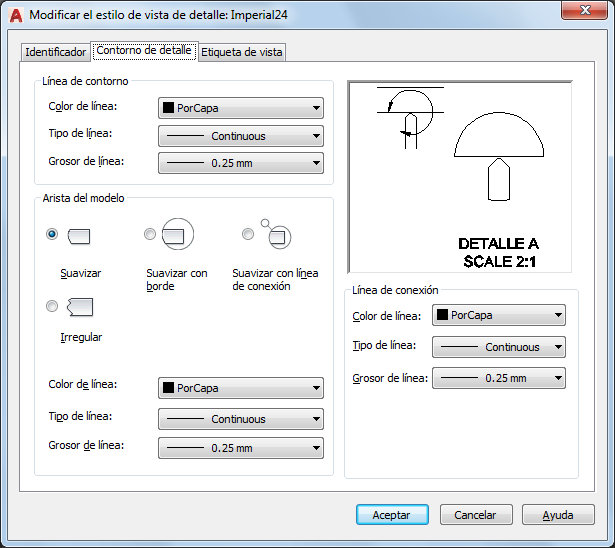Click the 'Suavizar con borde' label

pos(176,280)
